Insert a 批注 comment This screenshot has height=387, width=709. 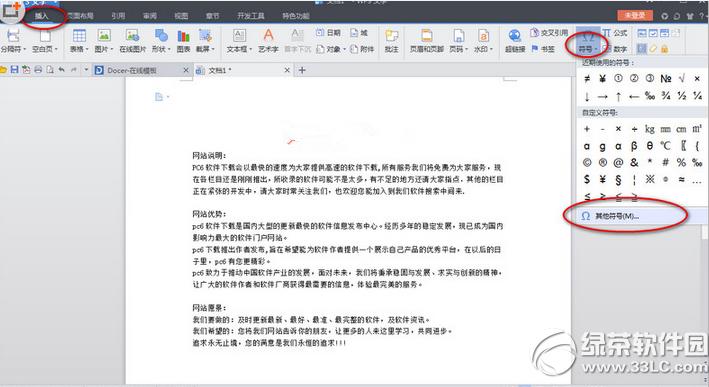tap(391, 40)
